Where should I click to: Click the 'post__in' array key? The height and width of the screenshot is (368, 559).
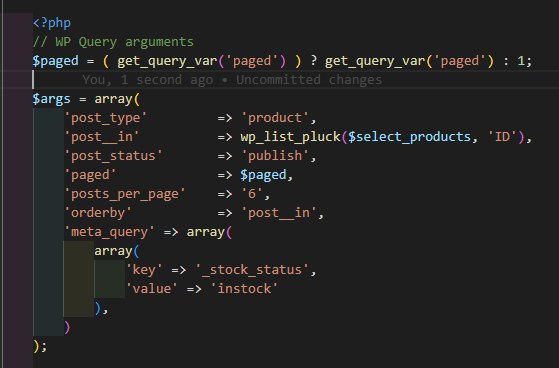(x=102, y=137)
